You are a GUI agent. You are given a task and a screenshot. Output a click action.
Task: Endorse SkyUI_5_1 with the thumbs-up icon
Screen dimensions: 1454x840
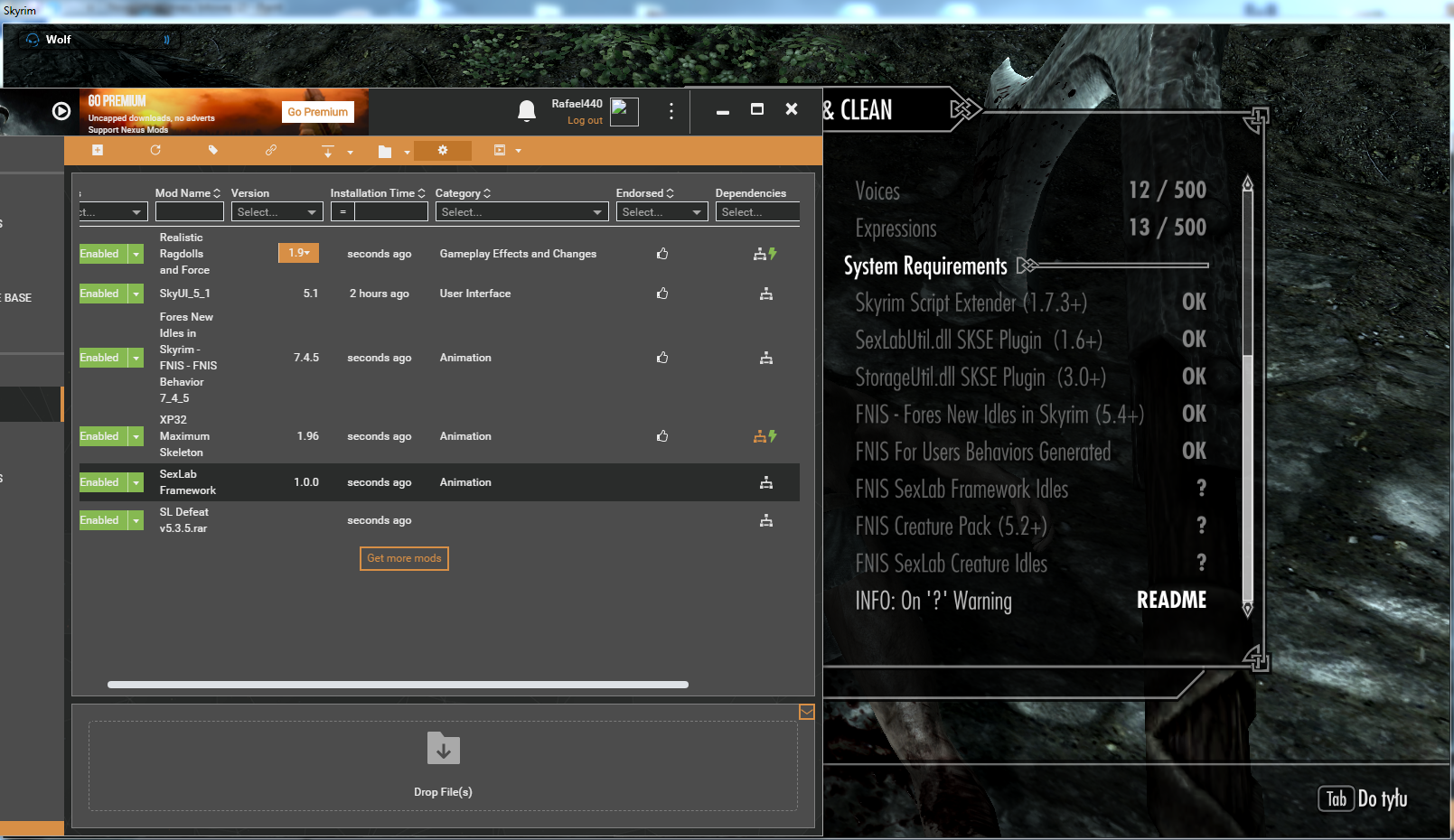662,294
